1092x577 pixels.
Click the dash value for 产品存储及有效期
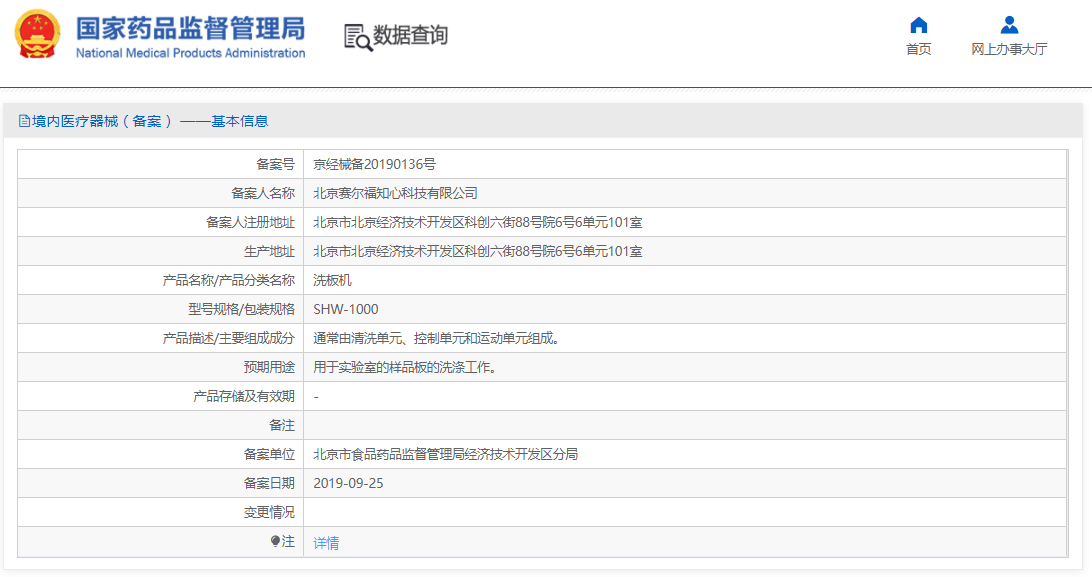pyautogui.click(x=316, y=397)
